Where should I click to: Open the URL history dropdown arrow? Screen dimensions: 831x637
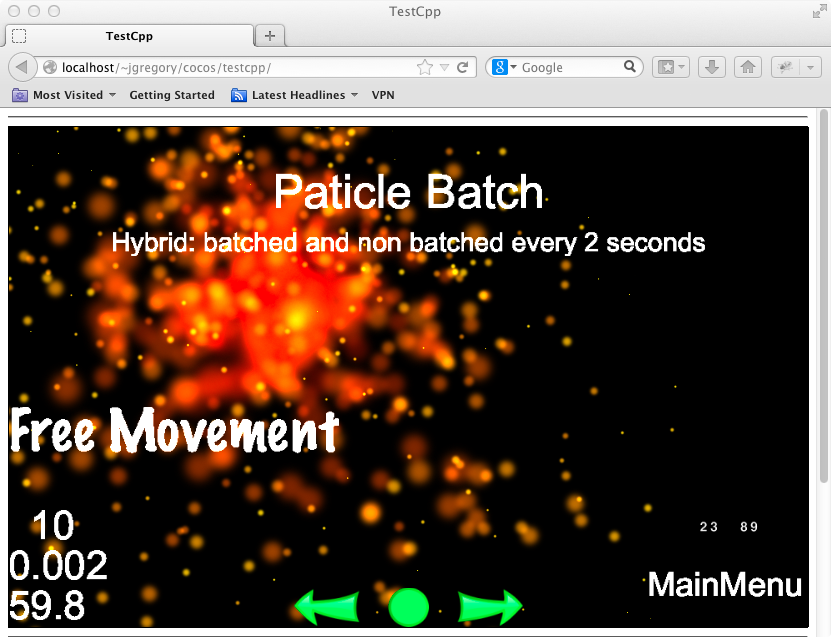point(445,67)
